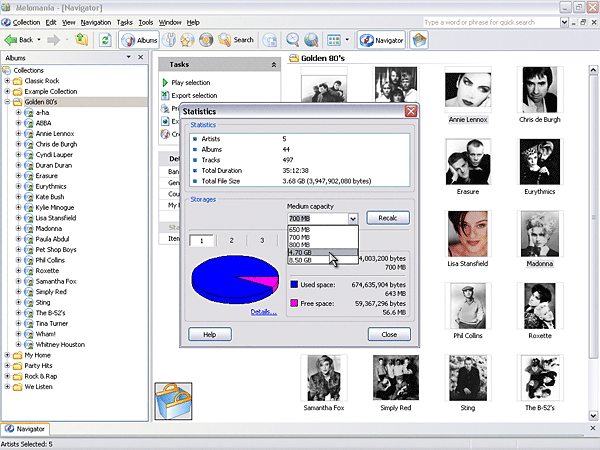Collapse the Tasks panel header chevron
Image resolution: width=600 pixels, height=450 pixels.
[274, 64]
